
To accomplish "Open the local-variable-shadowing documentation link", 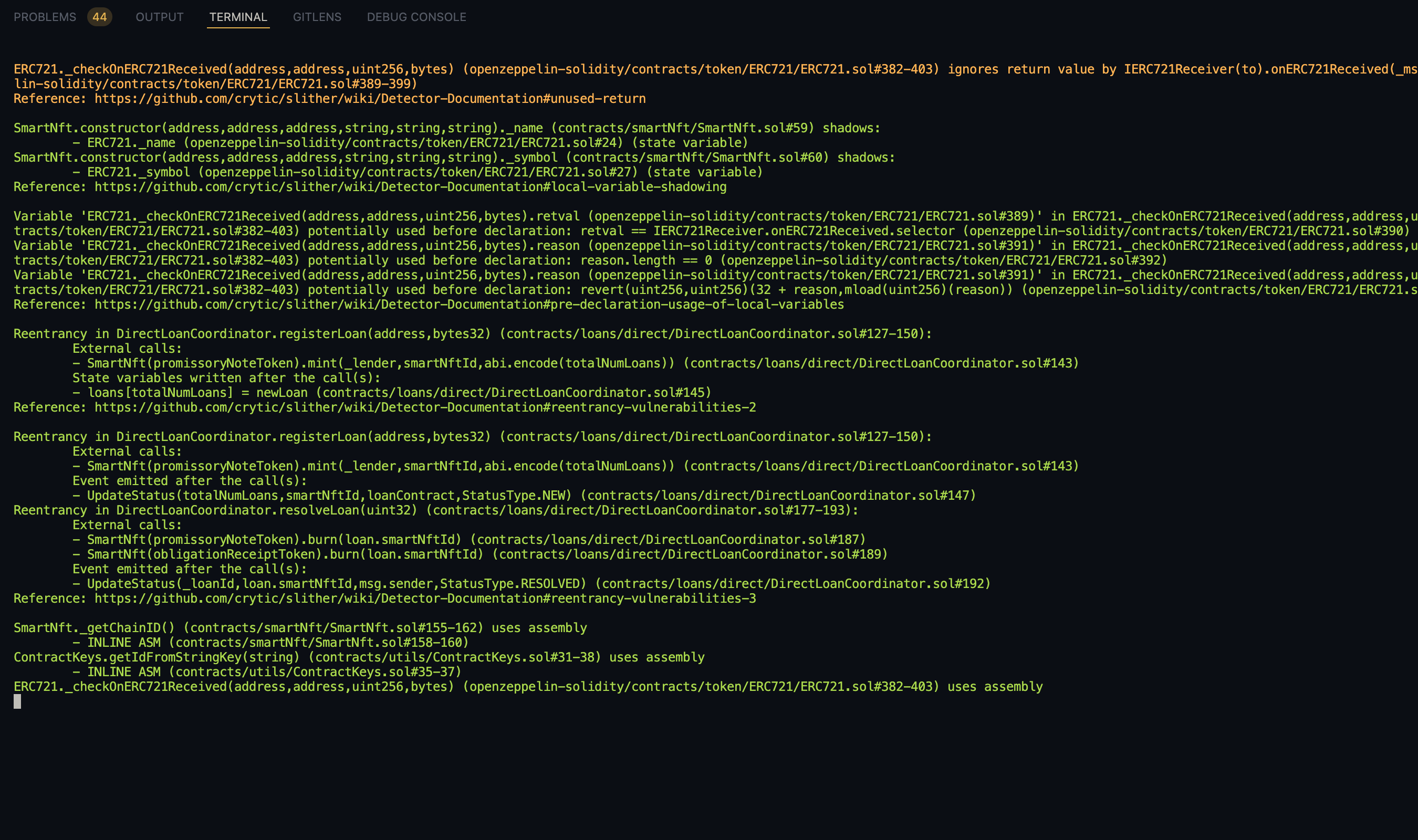I will [410, 187].
